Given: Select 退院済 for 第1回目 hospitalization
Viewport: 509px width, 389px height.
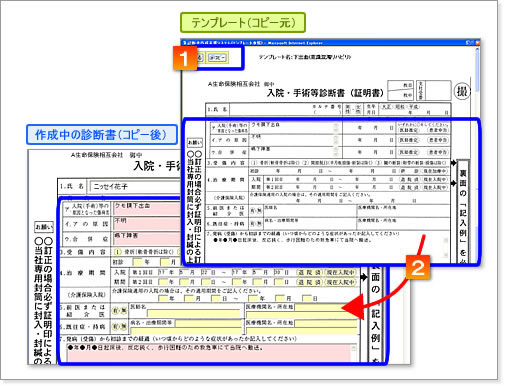Looking at the screenshot, I should tap(310, 272).
